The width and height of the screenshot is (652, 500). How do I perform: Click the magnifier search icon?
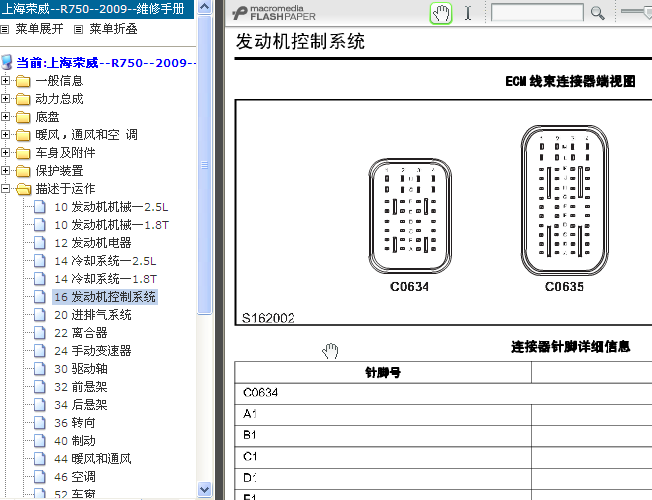coord(598,13)
